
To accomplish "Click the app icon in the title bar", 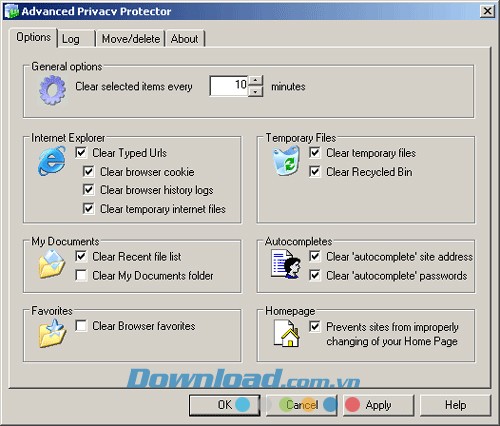I will pyautogui.click(x=12, y=11).
